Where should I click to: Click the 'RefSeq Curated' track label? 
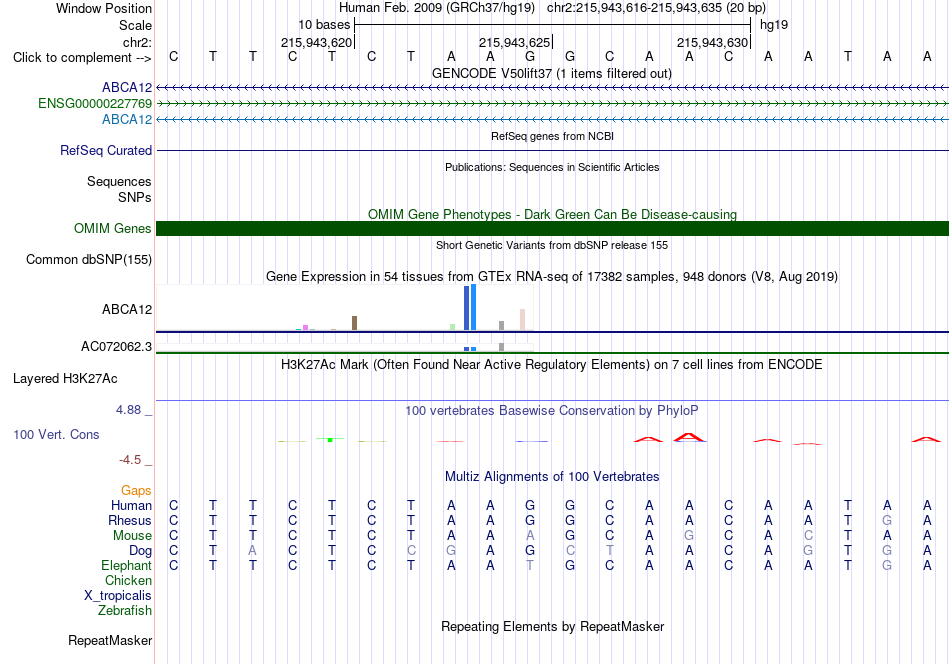pos(105,150)
